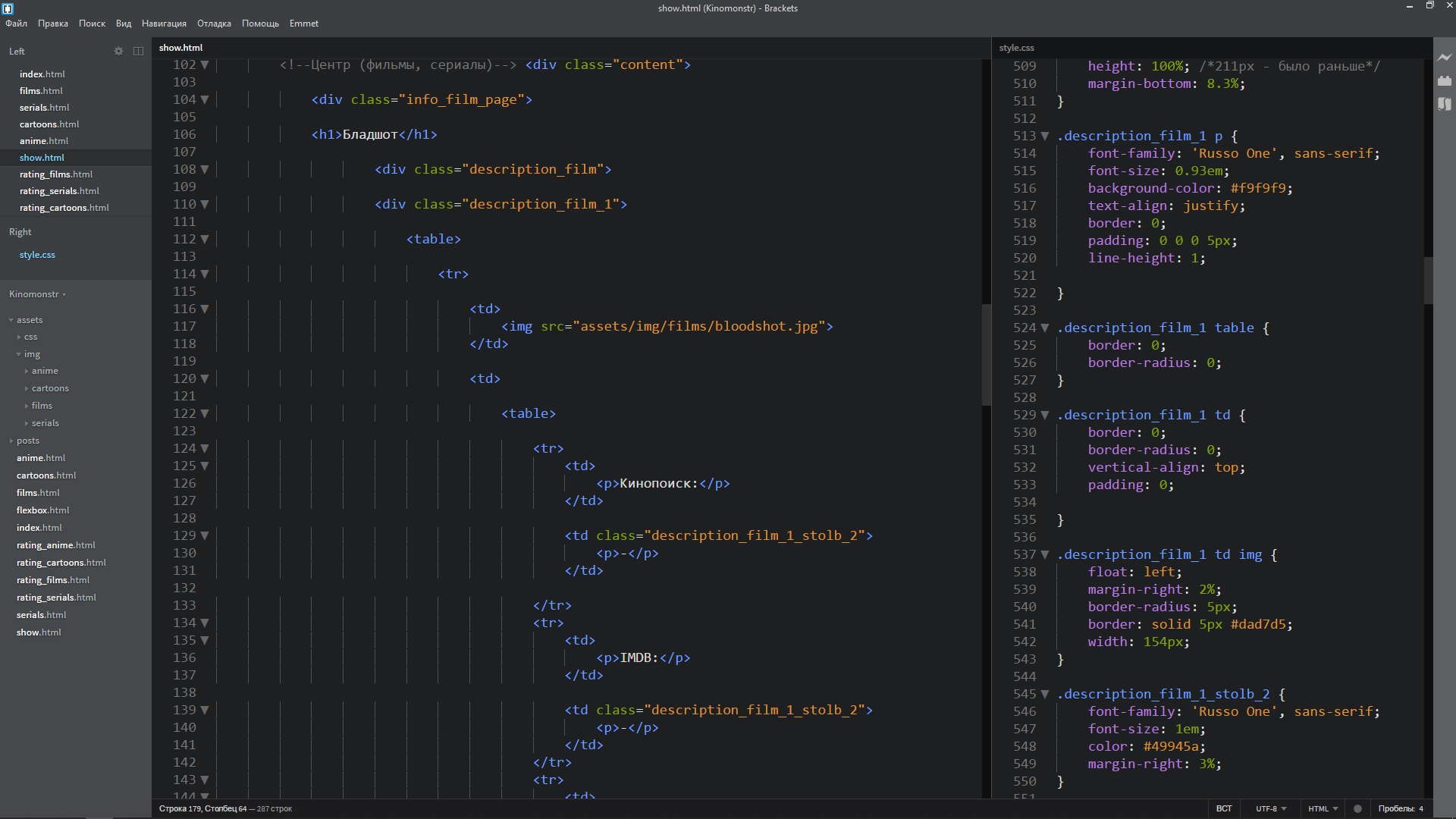Open the UTF-8 encoding dropdown
The height and width of the screenshot is (819, 1456).
[x=1271, y=808]
